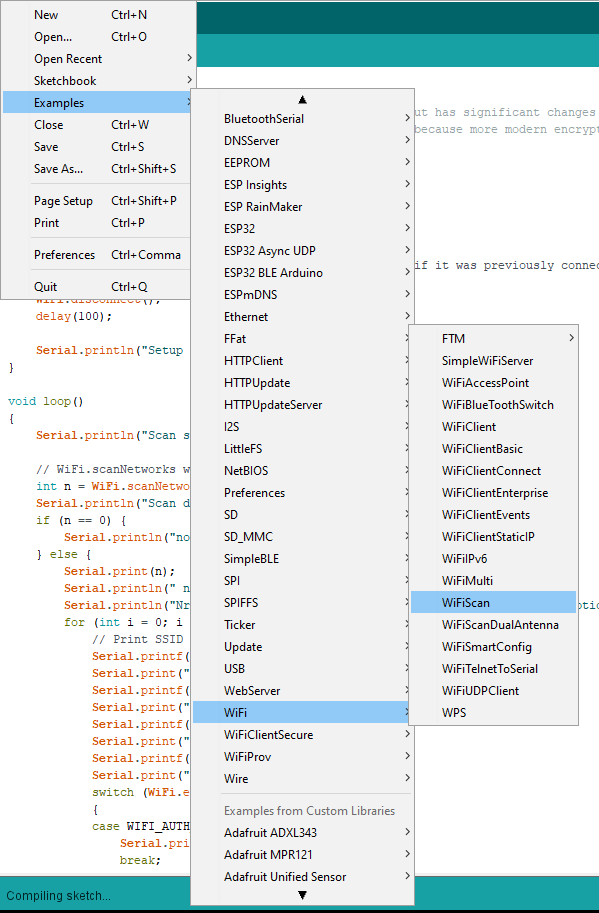Open Ticker examples
This screenshot has width=599, height=913.
coord(302,625)
